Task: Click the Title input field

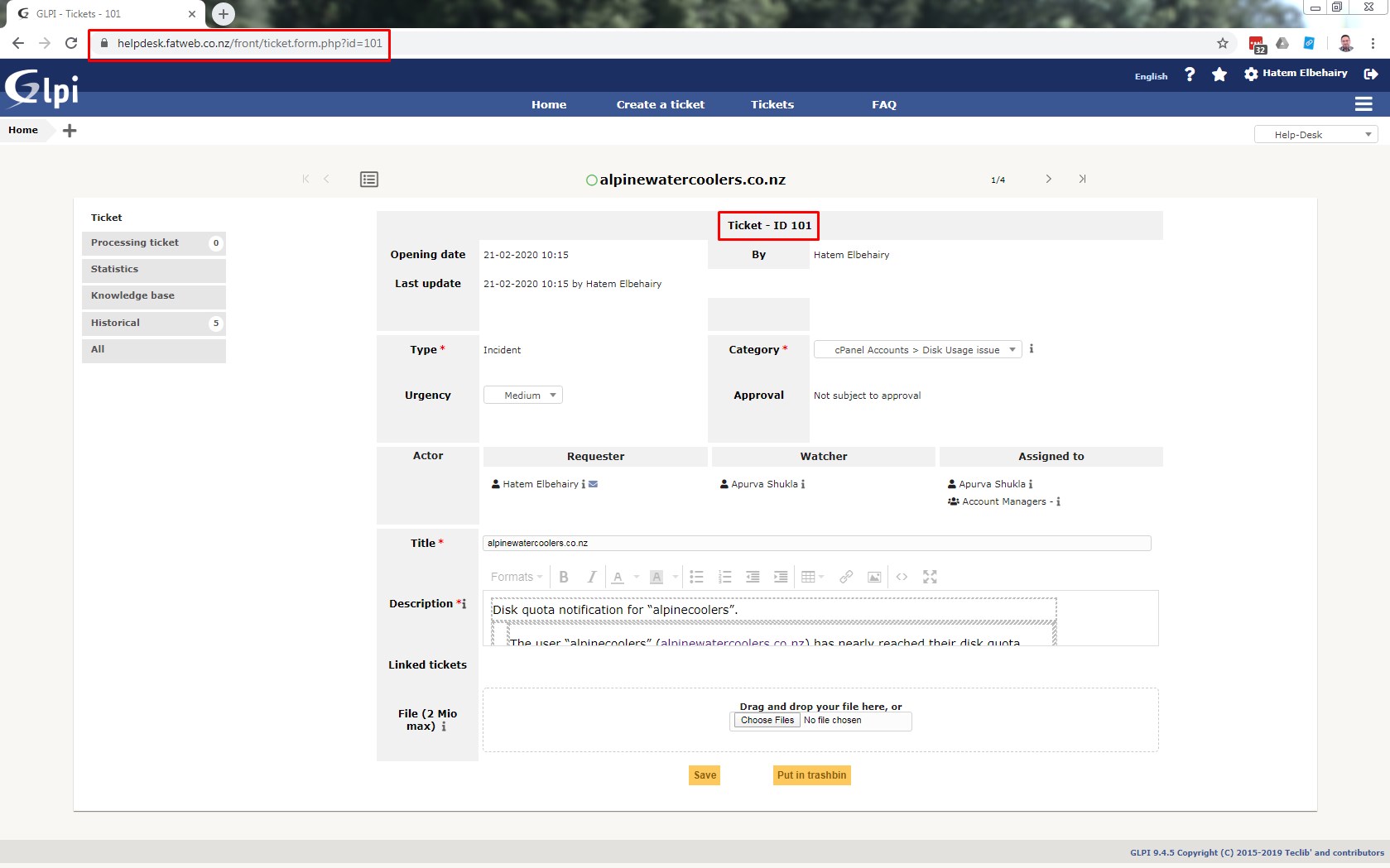Action: coord(816,544)
